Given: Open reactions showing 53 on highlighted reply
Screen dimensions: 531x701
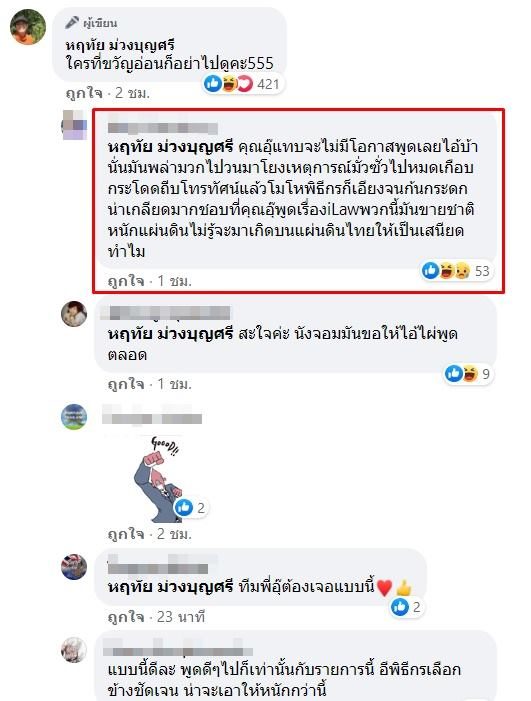Looking at the screenshot, I should tap(456, 270).
